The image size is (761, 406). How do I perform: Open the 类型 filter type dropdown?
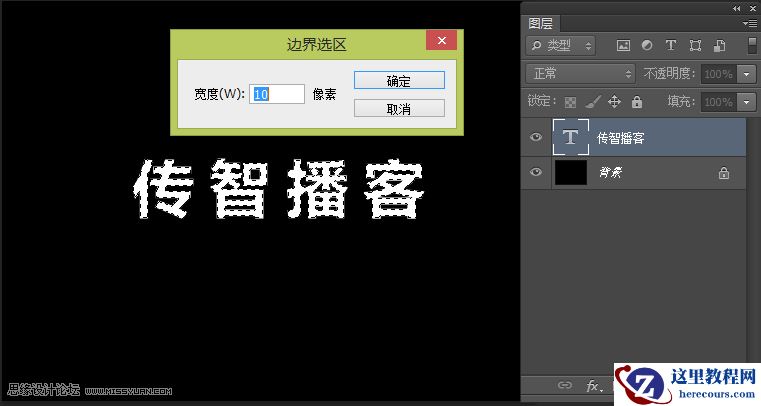click(x=561, y=46)
